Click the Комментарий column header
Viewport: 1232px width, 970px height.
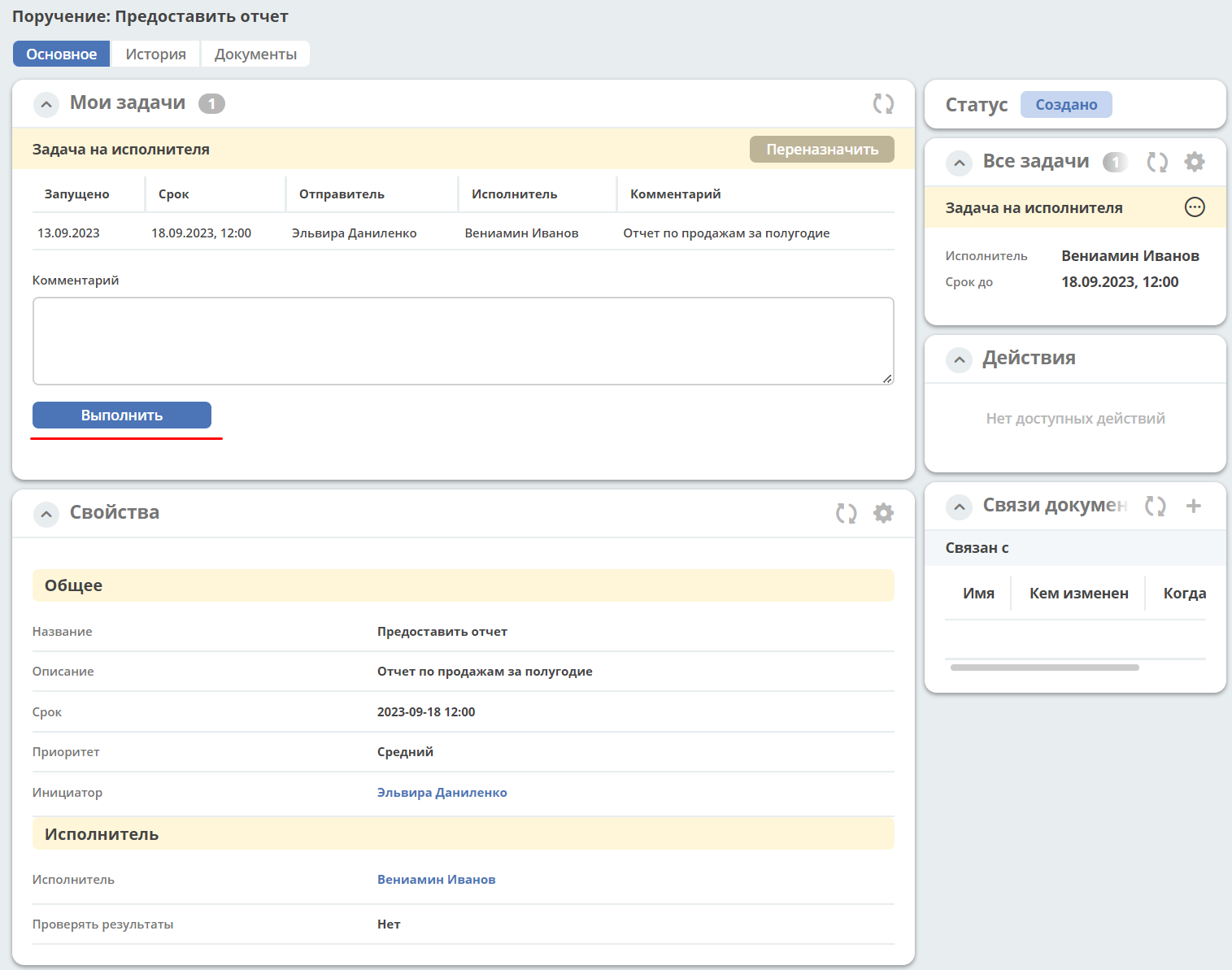coord(675,194)
